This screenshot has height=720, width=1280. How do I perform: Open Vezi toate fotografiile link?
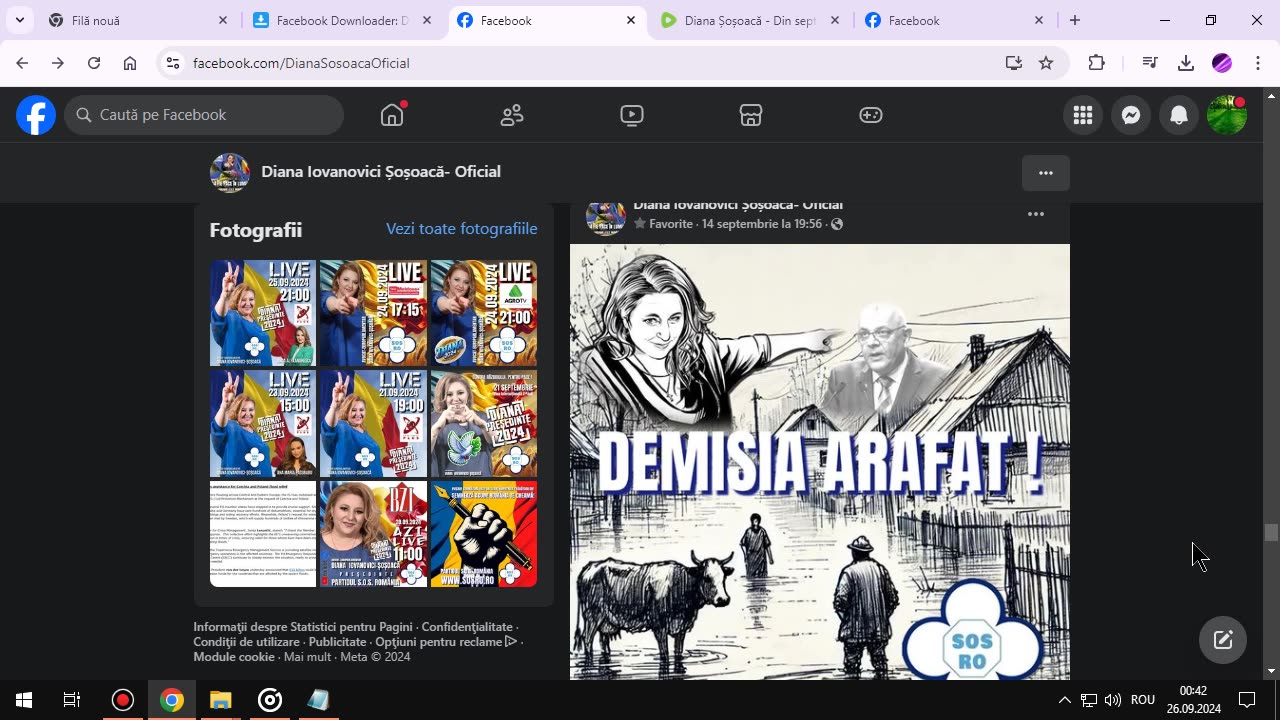(462, 229)
